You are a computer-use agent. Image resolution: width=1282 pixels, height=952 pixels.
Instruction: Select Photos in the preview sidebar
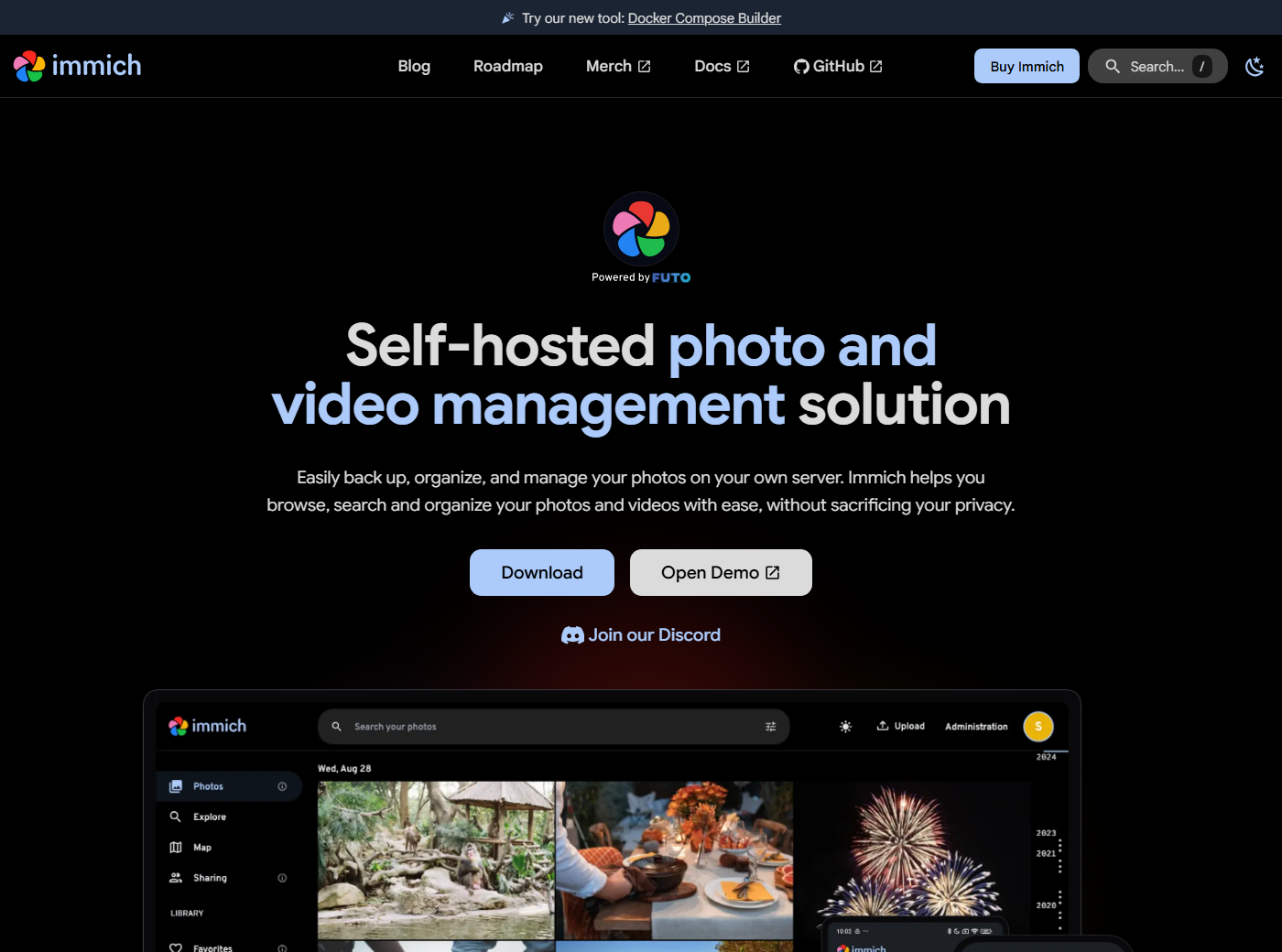229,786
